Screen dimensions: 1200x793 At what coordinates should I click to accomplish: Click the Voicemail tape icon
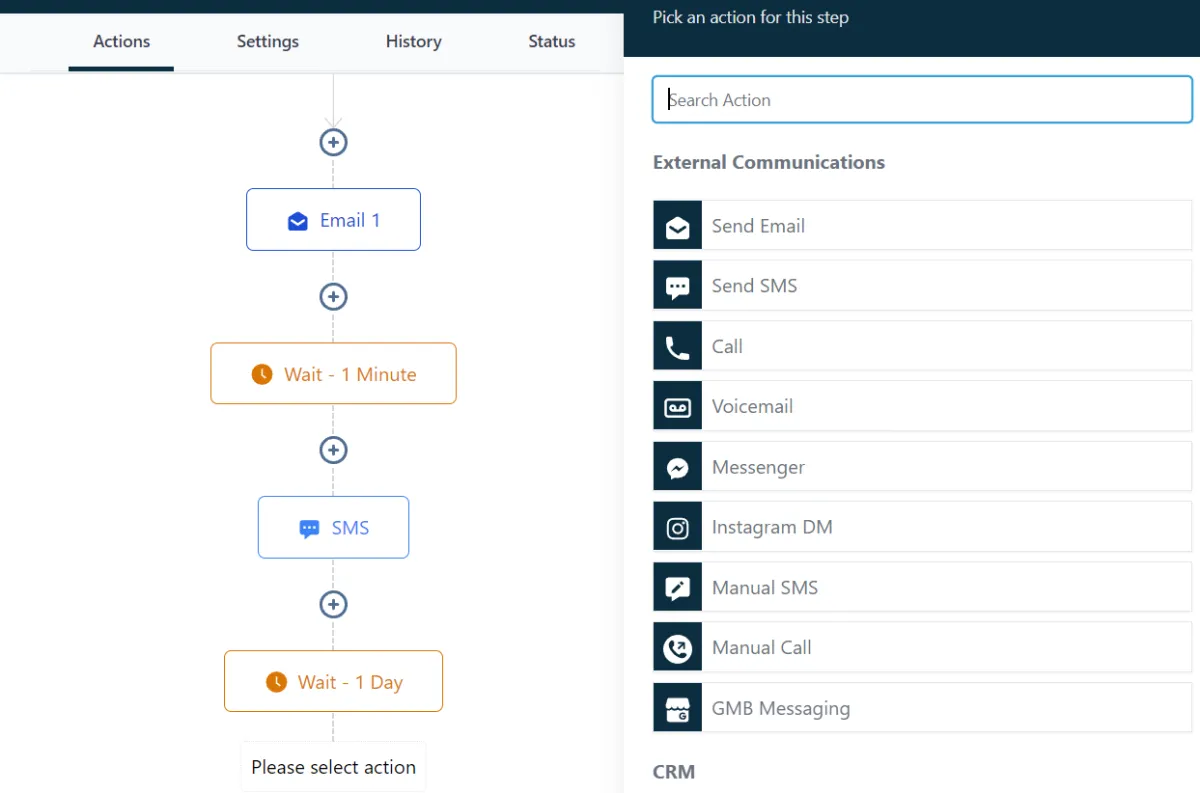pos(677,407)
